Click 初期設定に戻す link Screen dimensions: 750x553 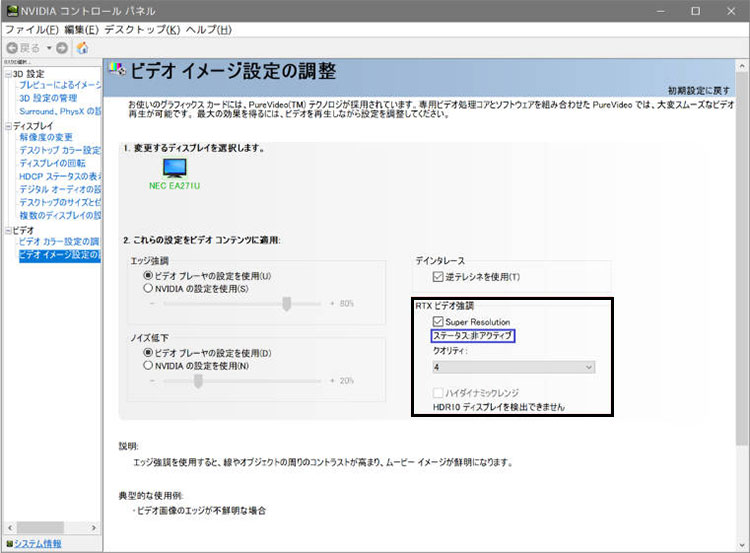click(x=699, y=90)
